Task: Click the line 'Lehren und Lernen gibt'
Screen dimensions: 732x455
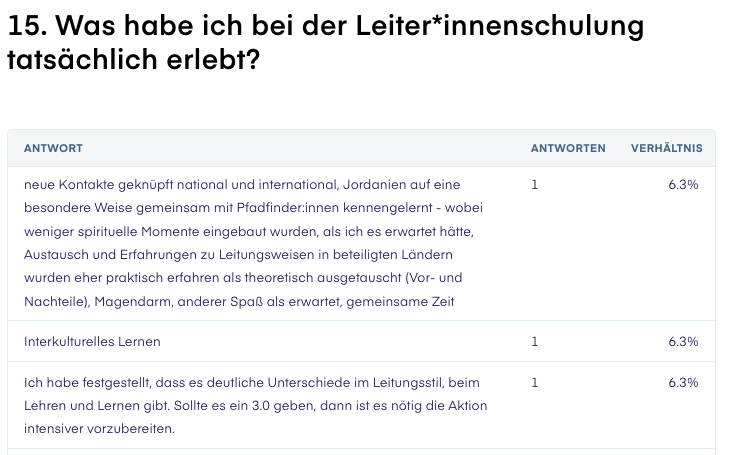Action: (255, 406)
